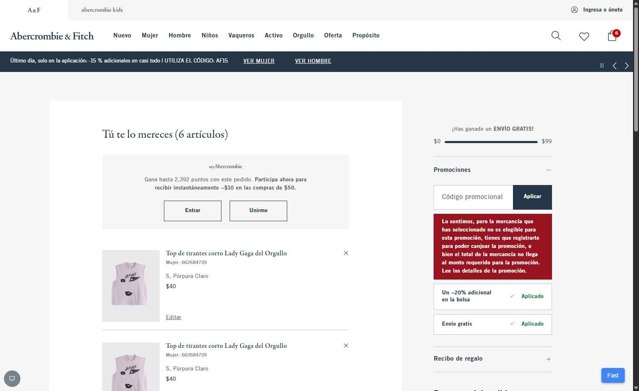Open the shopping bag icon
Viewport: 639px width, 391px height.
click(x=612, y=36)
